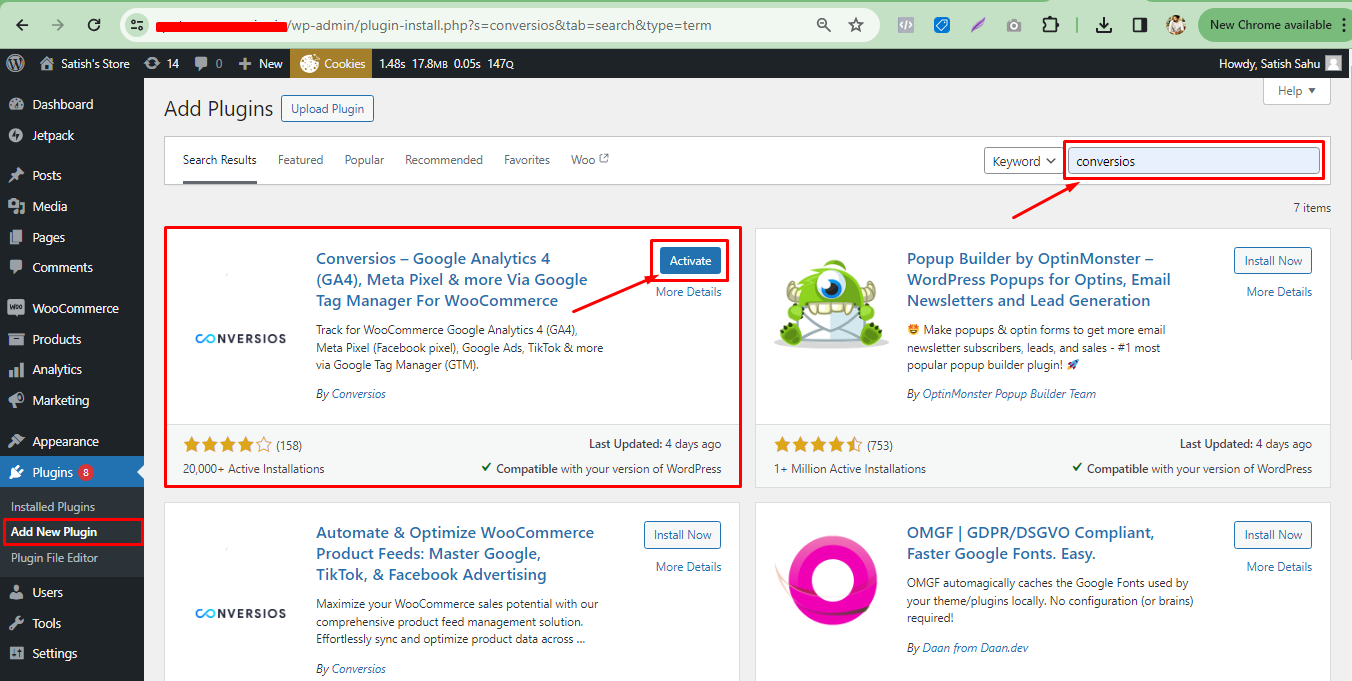This screenshot has height=681, width=1352.
Task: Open the Conversios Google Analytics 4 title link
Action: [452, 280]
